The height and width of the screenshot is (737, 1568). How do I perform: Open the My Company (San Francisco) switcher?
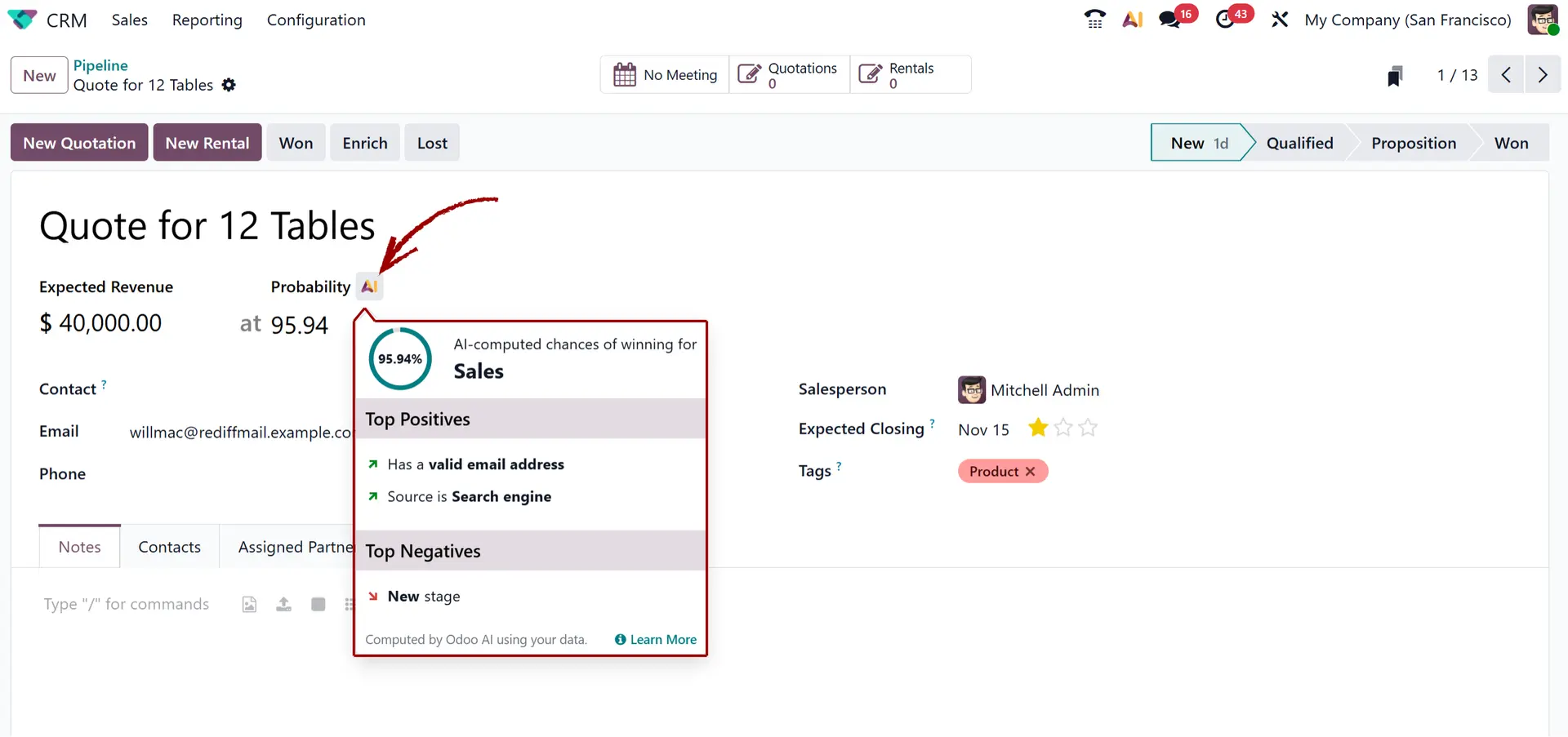point(1407,20)
